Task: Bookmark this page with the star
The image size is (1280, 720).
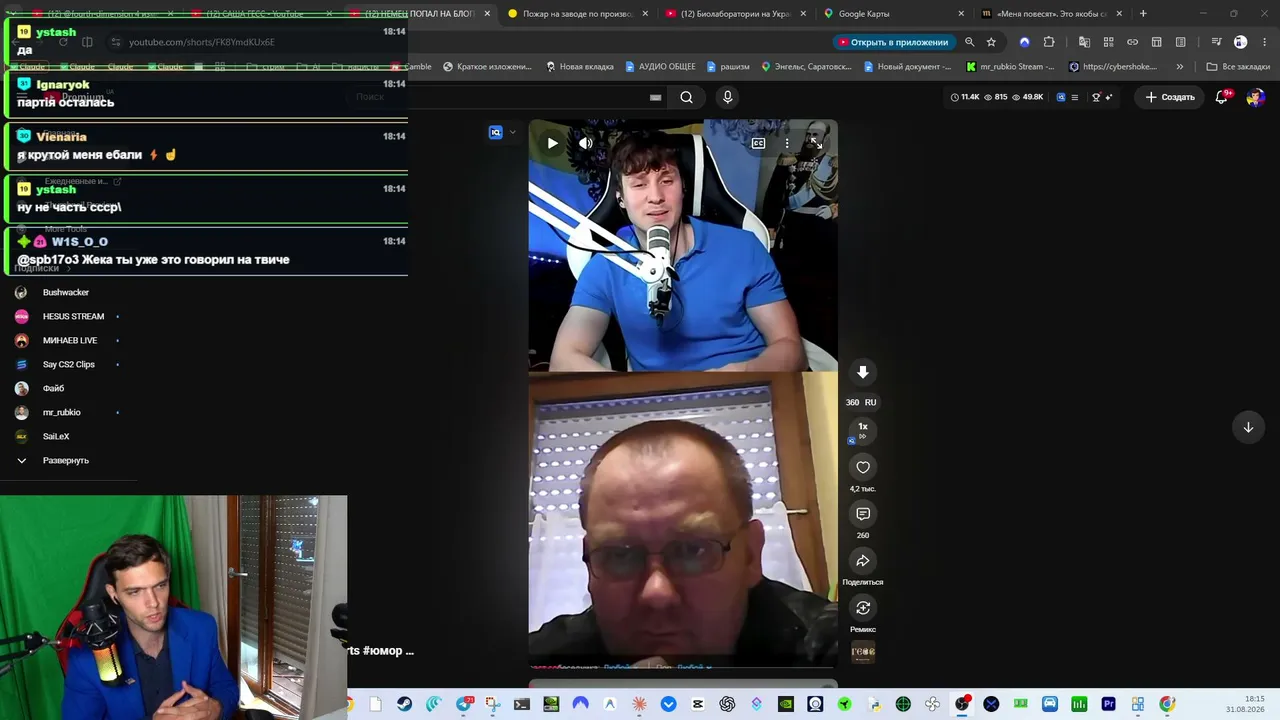Action: (x=991, y=42)
